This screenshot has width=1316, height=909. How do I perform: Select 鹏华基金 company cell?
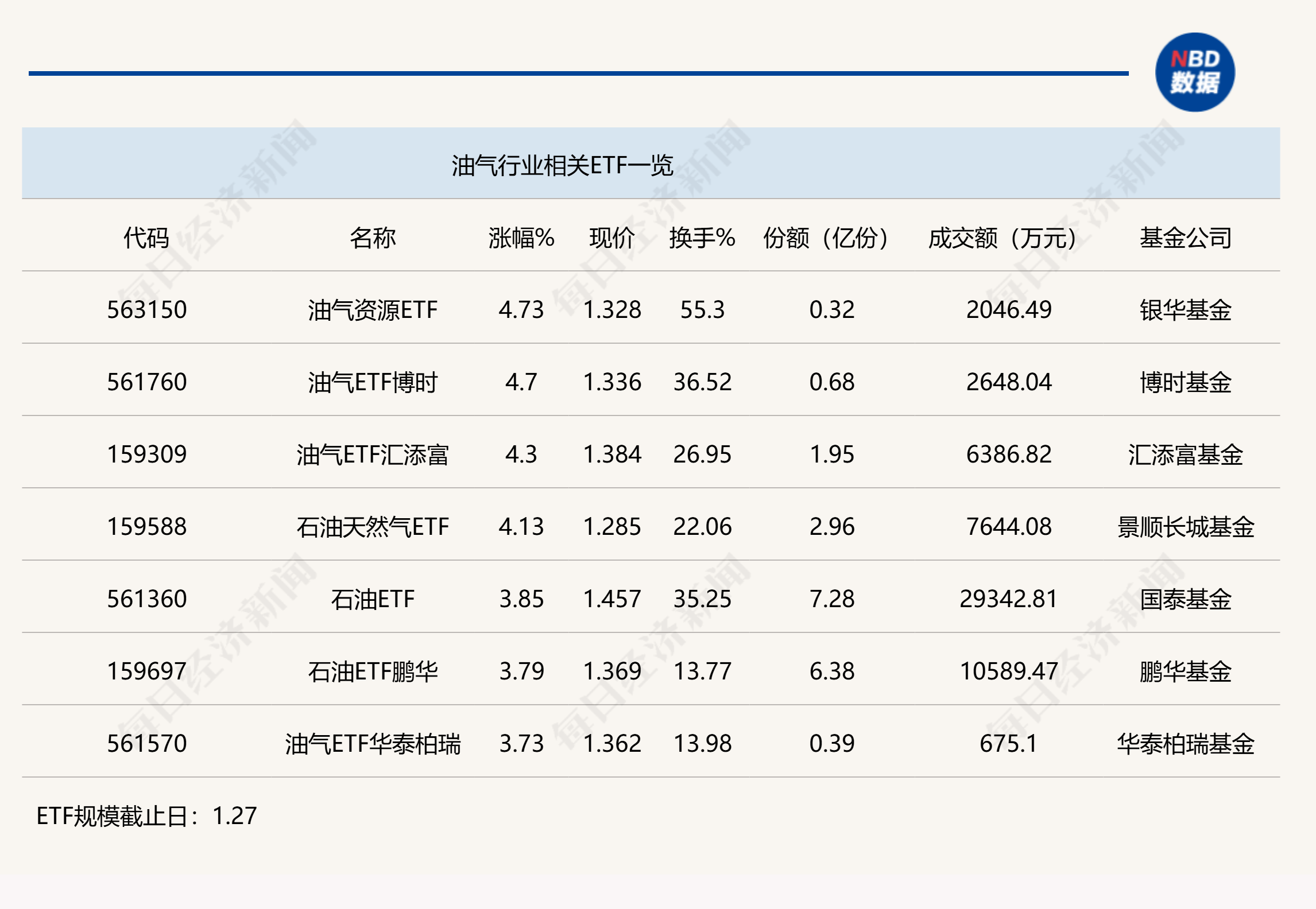pos(1185,671)
